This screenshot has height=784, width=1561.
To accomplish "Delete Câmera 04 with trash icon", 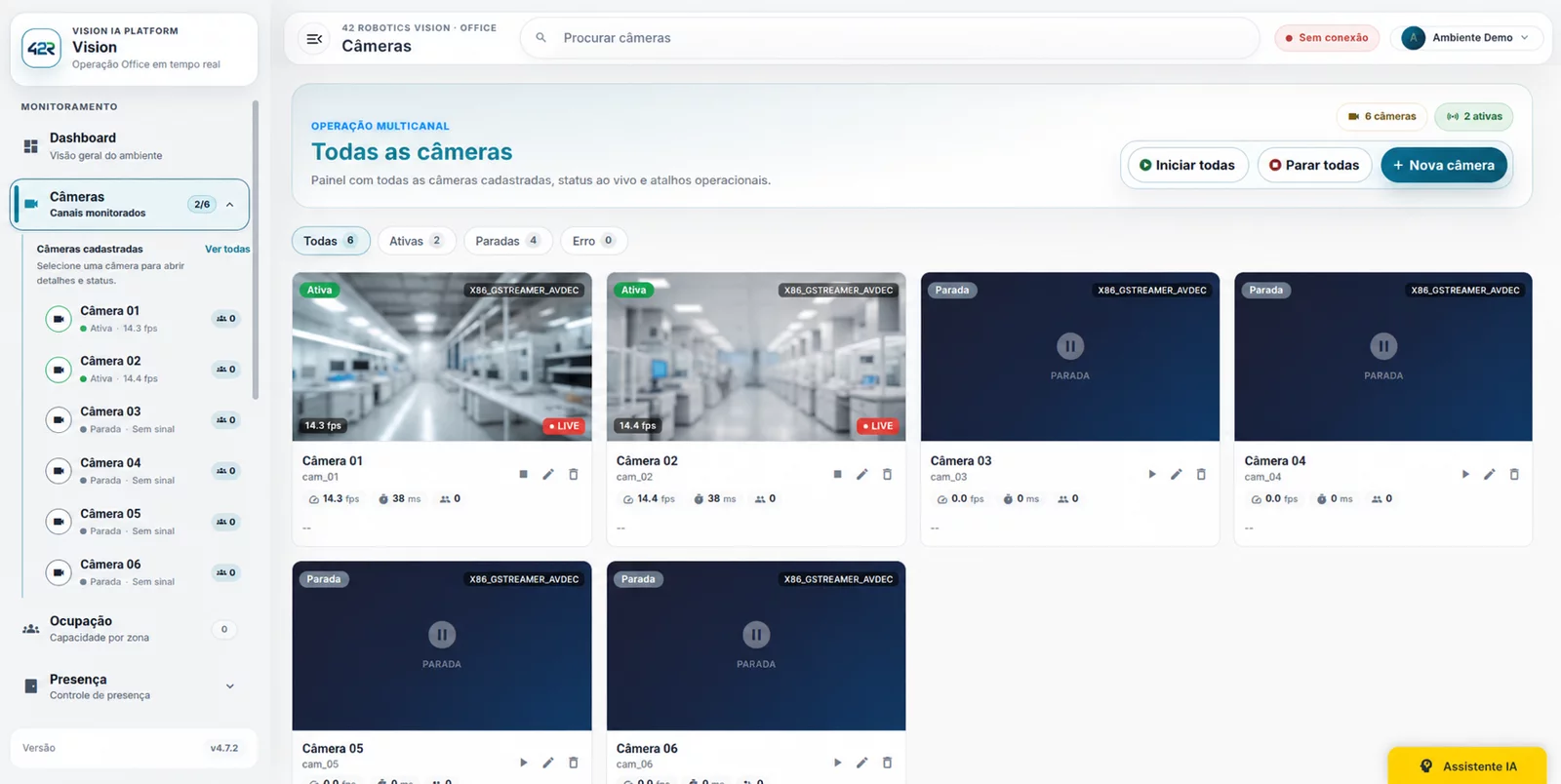I will click(x=1514, y=474).
